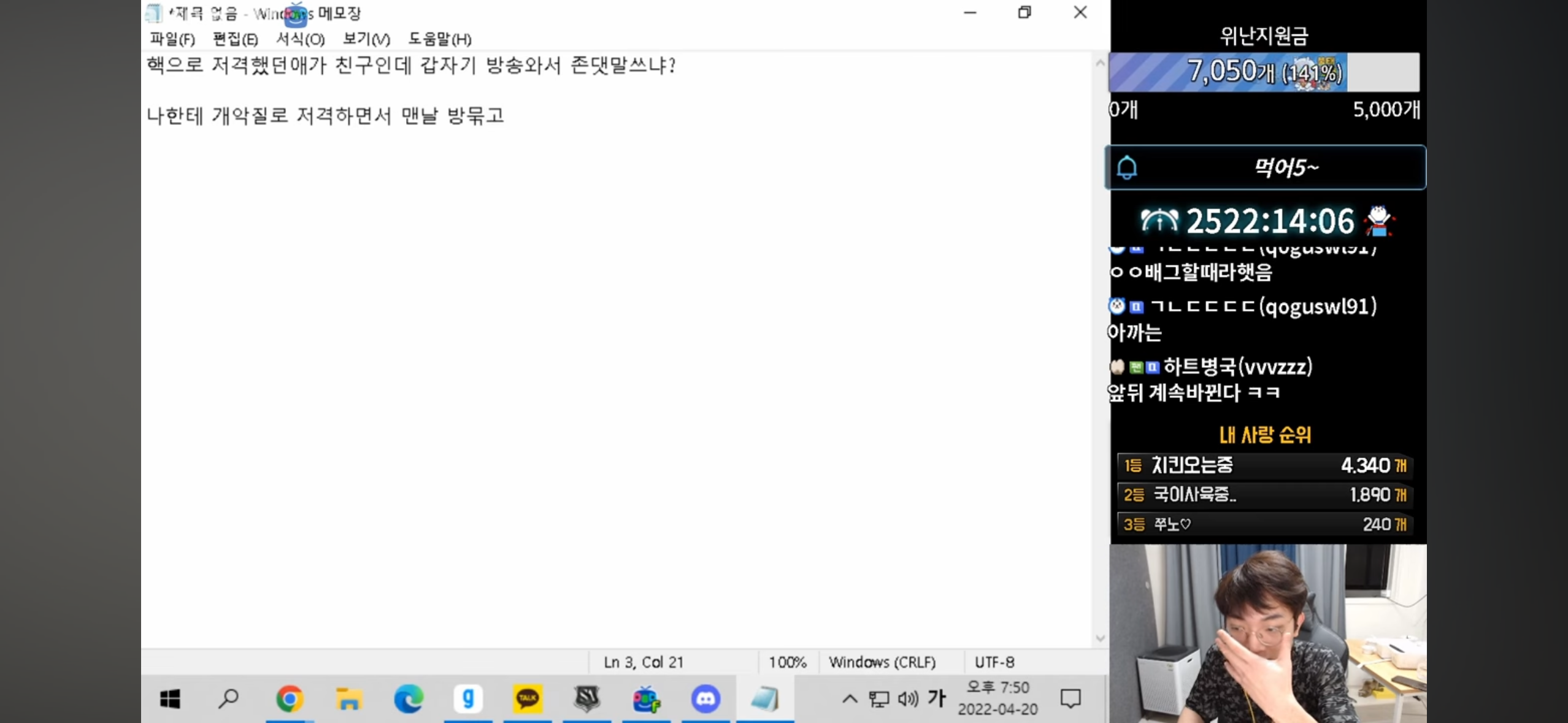Viewport: 1568px width, 723px height.
Task: Open the Windows Start menu
Action: pyautogui.click(x=170, y=698)
